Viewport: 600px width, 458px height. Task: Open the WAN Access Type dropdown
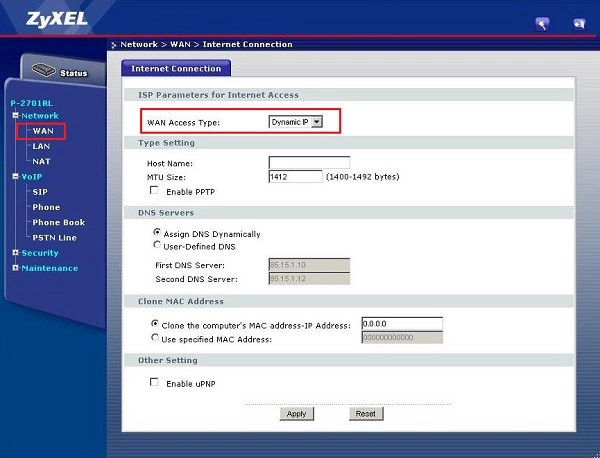[295, 122]
